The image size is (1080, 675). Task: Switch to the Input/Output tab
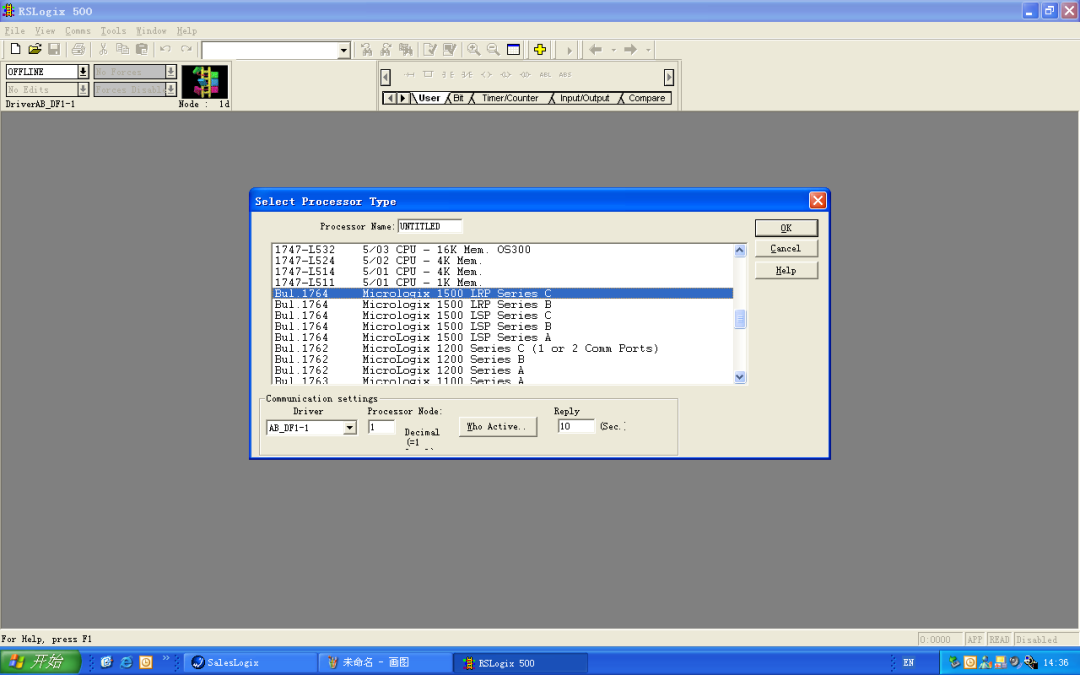tap(585, 98)
